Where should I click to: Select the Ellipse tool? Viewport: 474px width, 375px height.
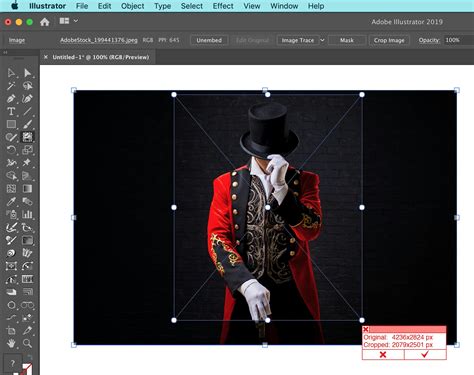(x=11, y=305)
